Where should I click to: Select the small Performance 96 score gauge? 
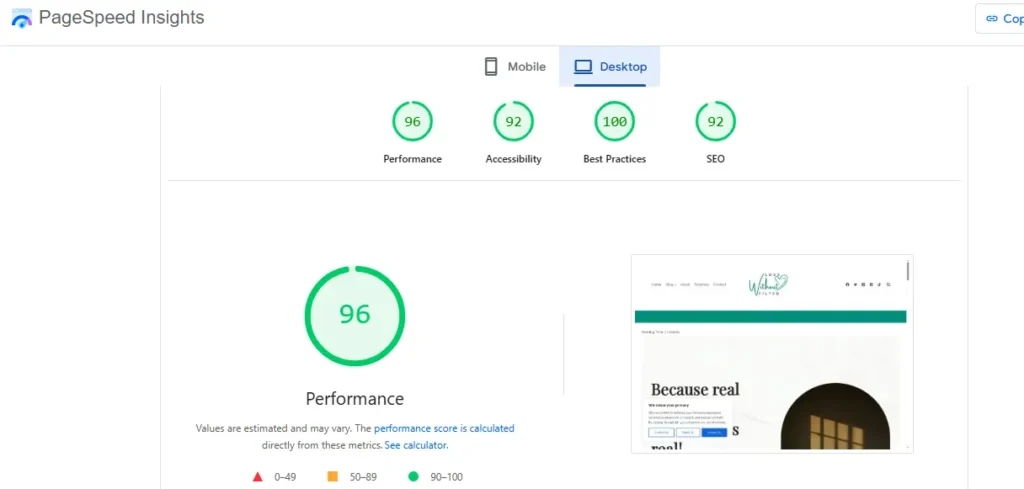[x=412, y=122]
